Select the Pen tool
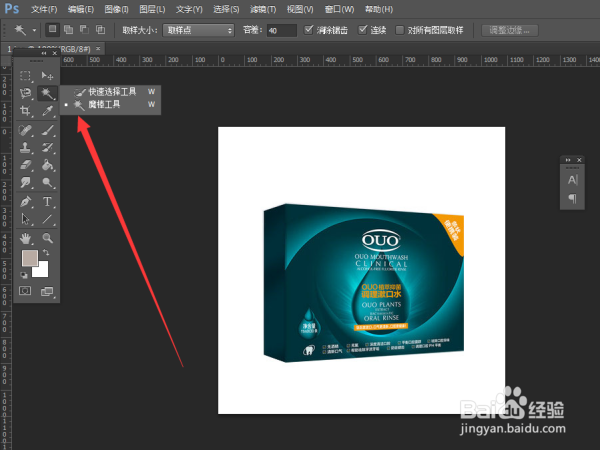 coord(25,201)
